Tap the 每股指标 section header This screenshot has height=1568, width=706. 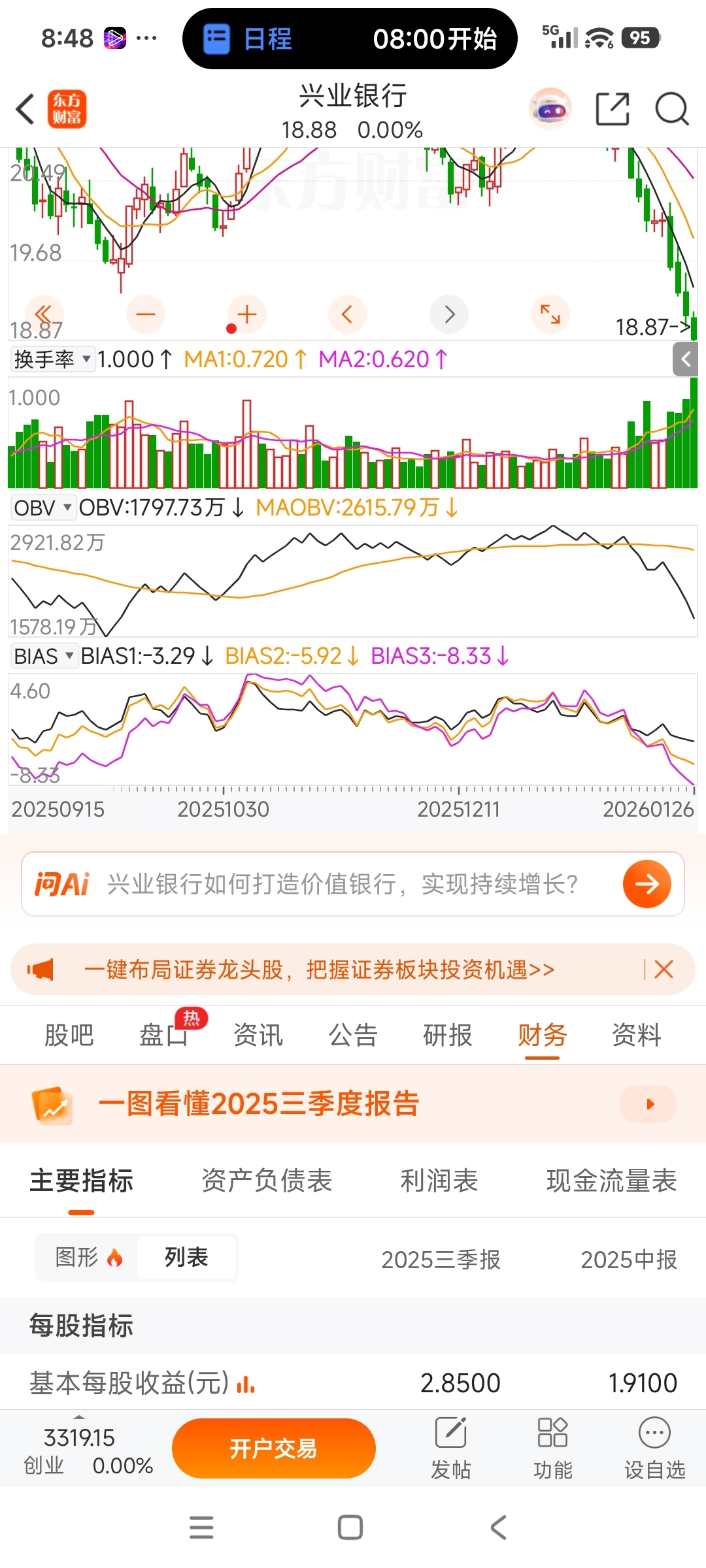82,1326
